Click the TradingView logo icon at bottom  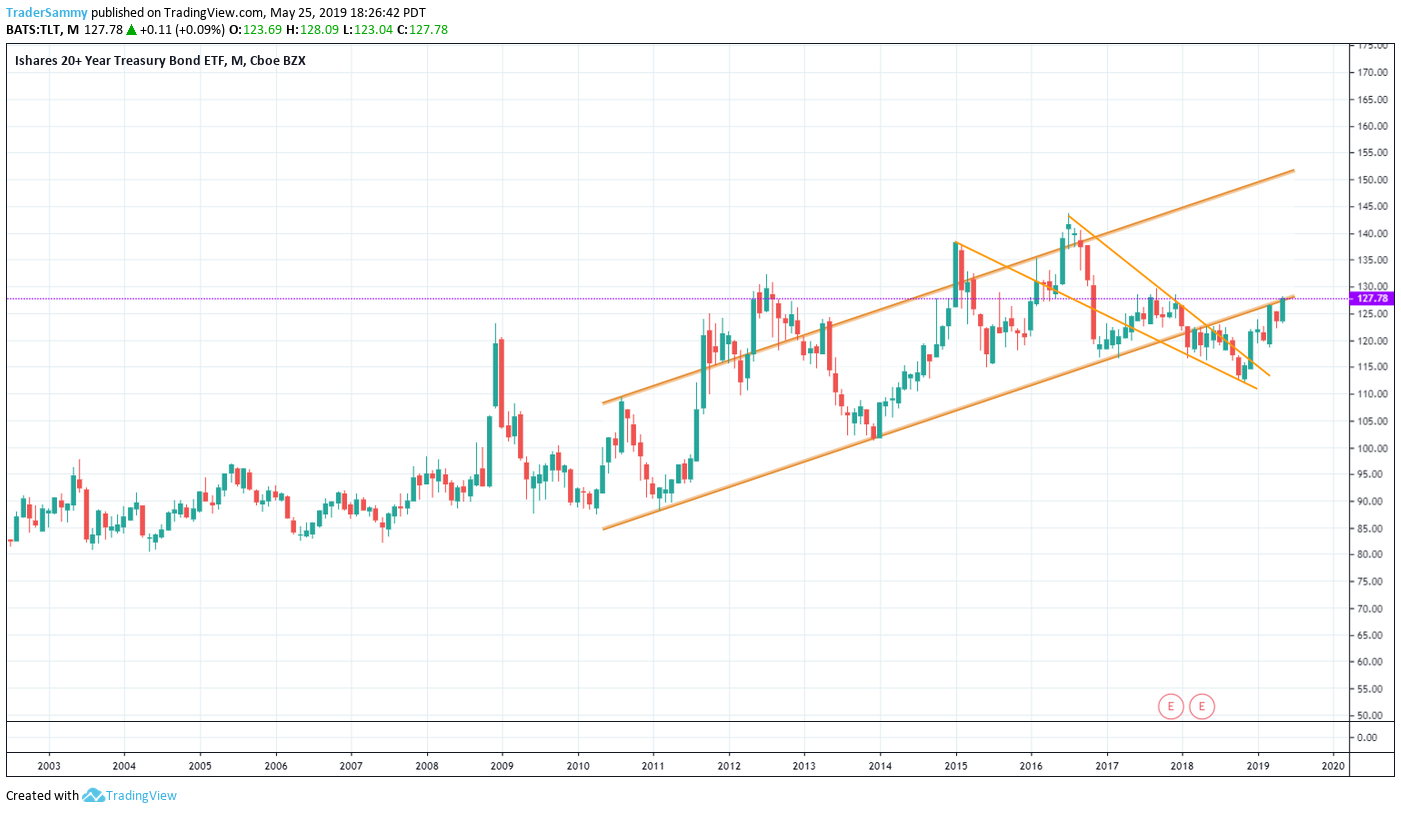coord(94,795)
